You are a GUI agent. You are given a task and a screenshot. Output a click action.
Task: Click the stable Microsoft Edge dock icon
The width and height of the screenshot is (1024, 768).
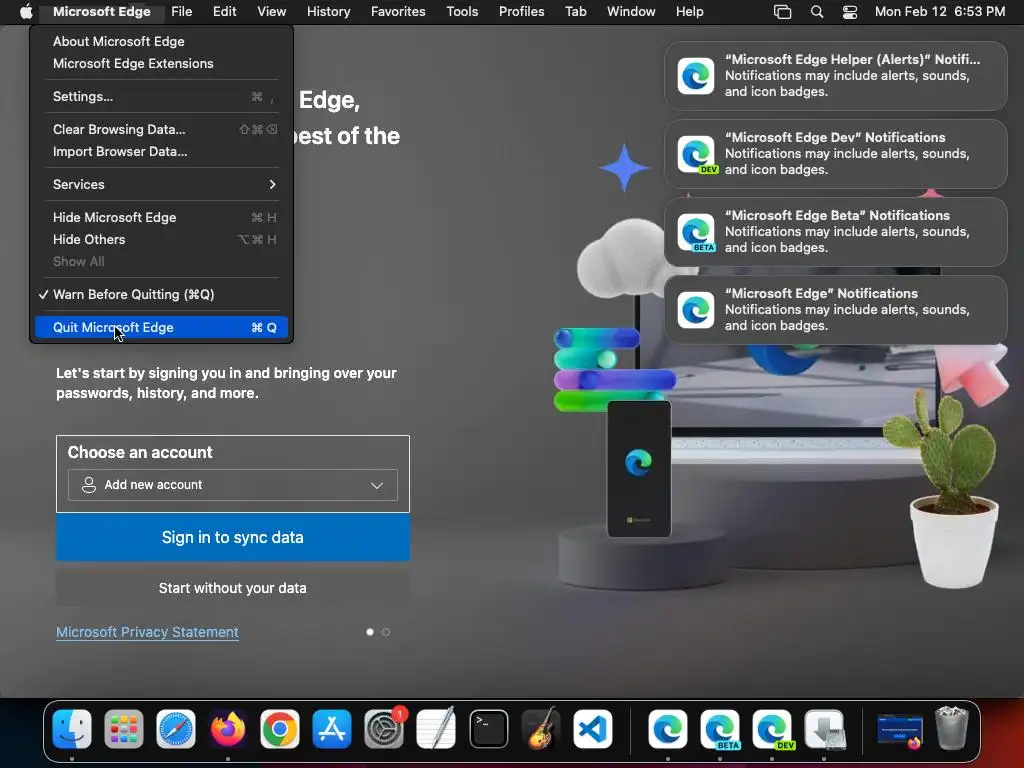point(667,728)
